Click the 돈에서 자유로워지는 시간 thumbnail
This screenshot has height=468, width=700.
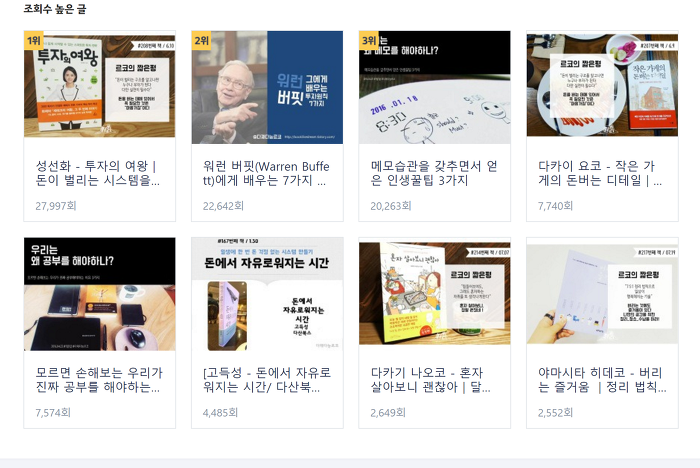click(267, 294)
